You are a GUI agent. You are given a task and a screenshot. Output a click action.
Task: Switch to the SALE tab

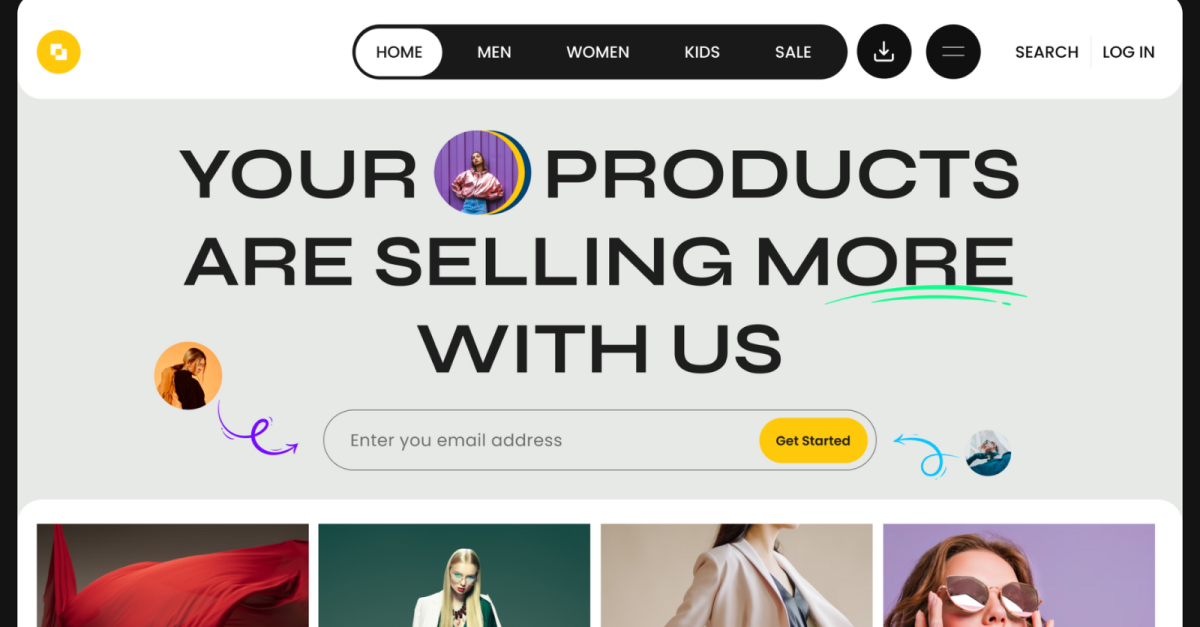coord(793,52)
